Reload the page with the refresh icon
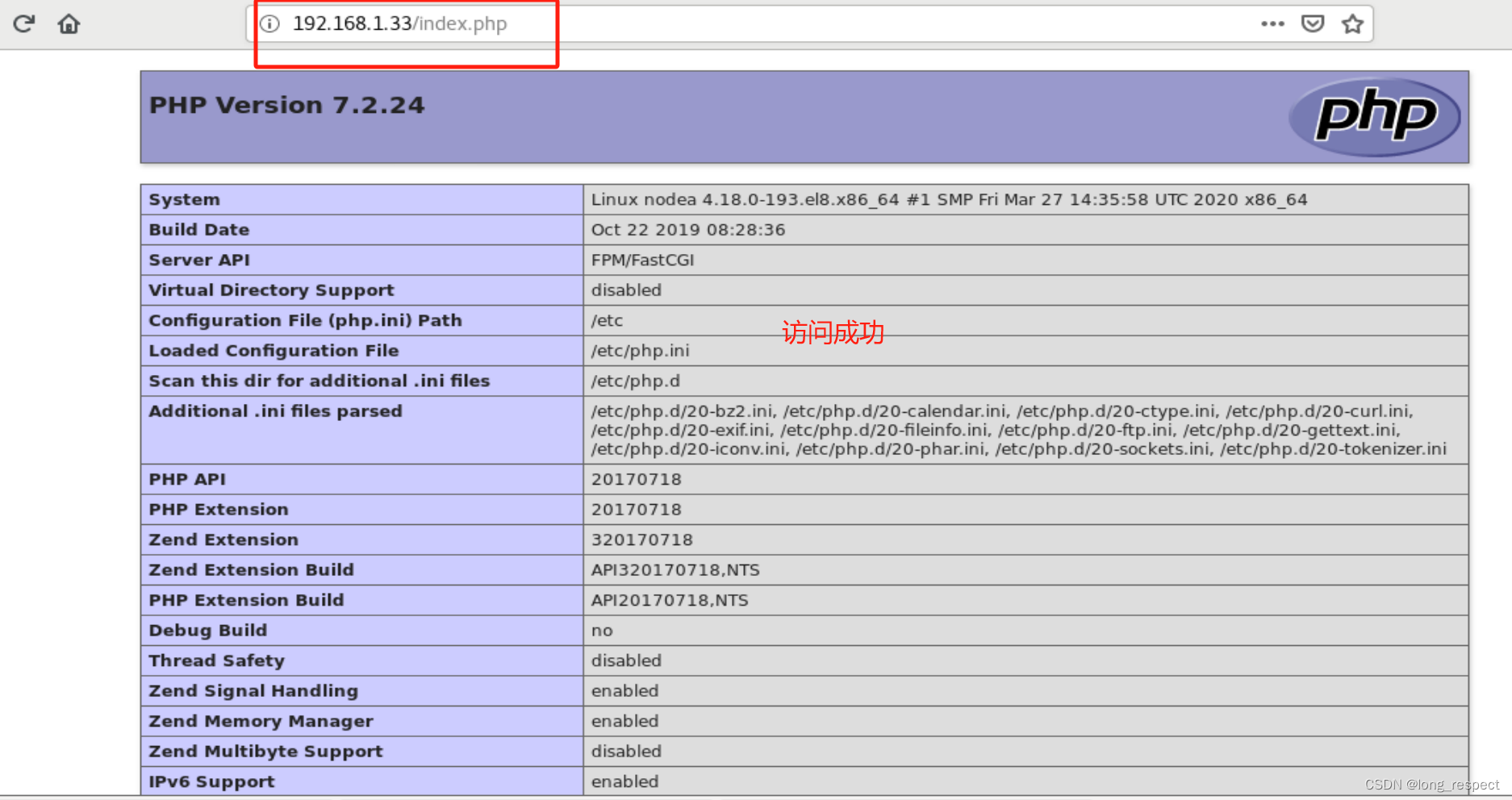The height and width of the screenshot is (800, 1512). coord(23,23)
